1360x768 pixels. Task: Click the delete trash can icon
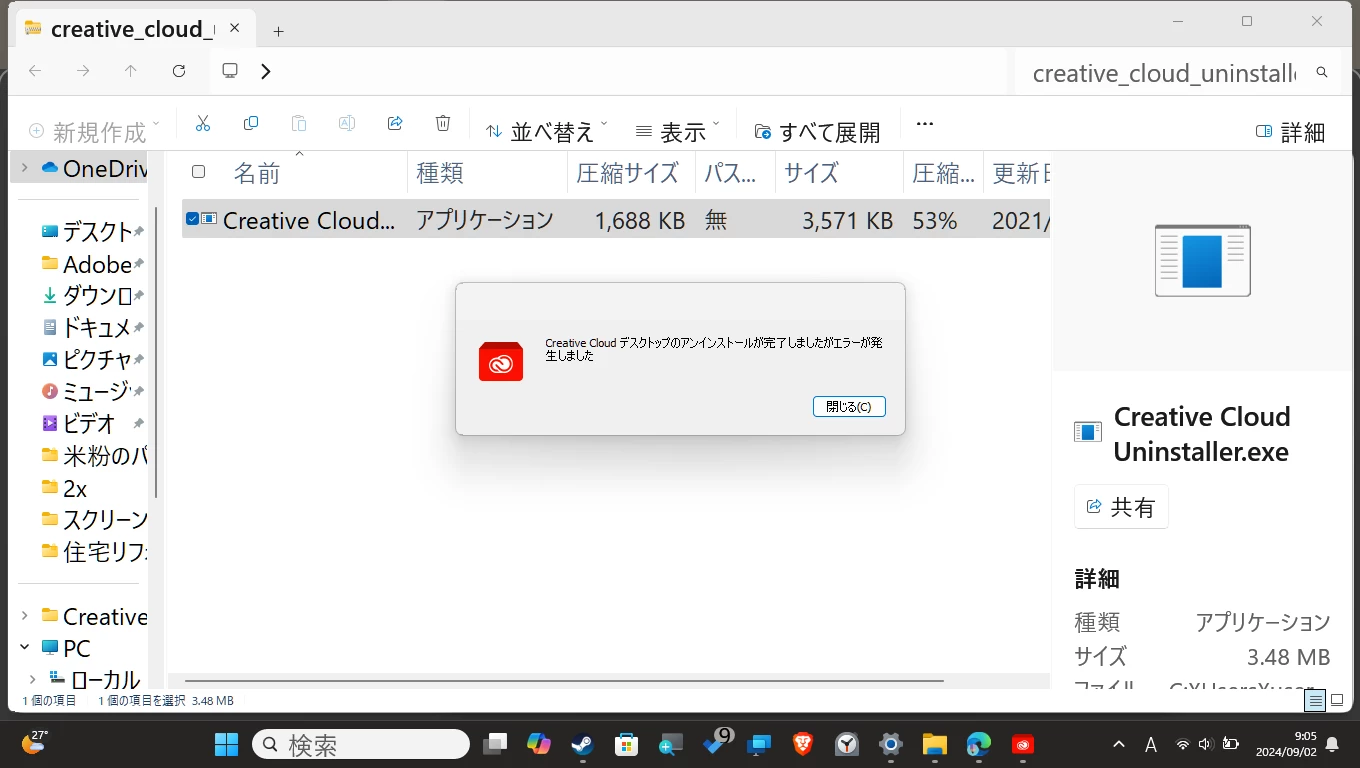(443, 123)
